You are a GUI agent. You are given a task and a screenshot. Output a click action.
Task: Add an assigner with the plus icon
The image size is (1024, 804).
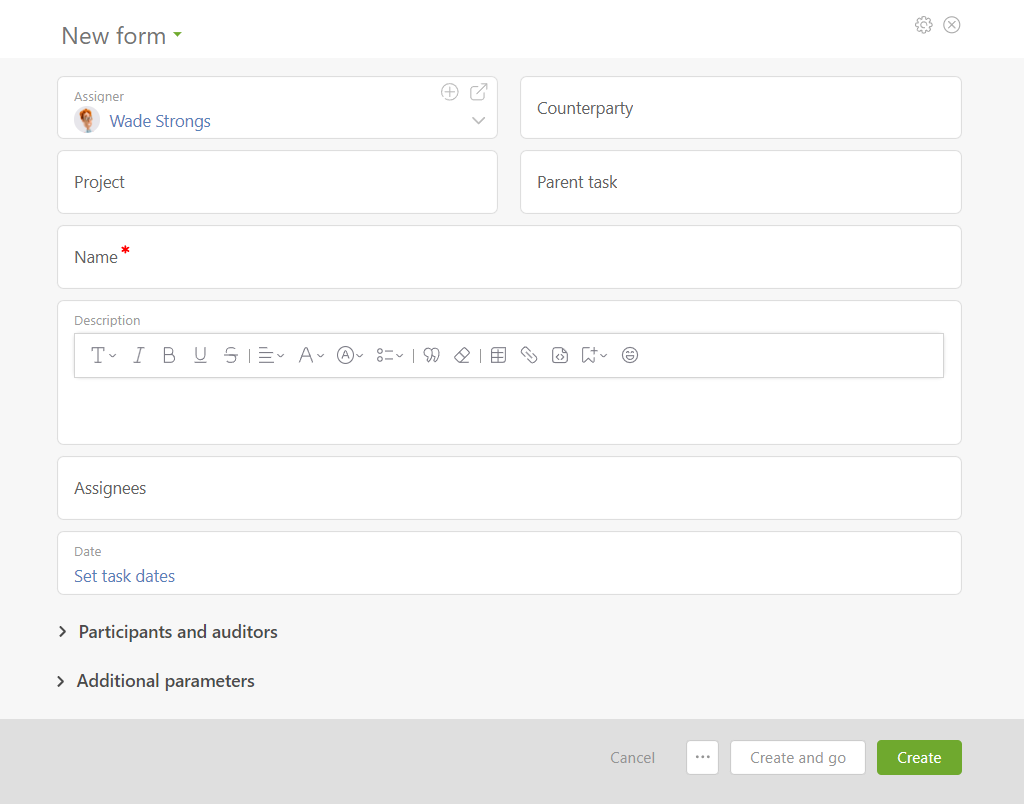coord(450,92)
